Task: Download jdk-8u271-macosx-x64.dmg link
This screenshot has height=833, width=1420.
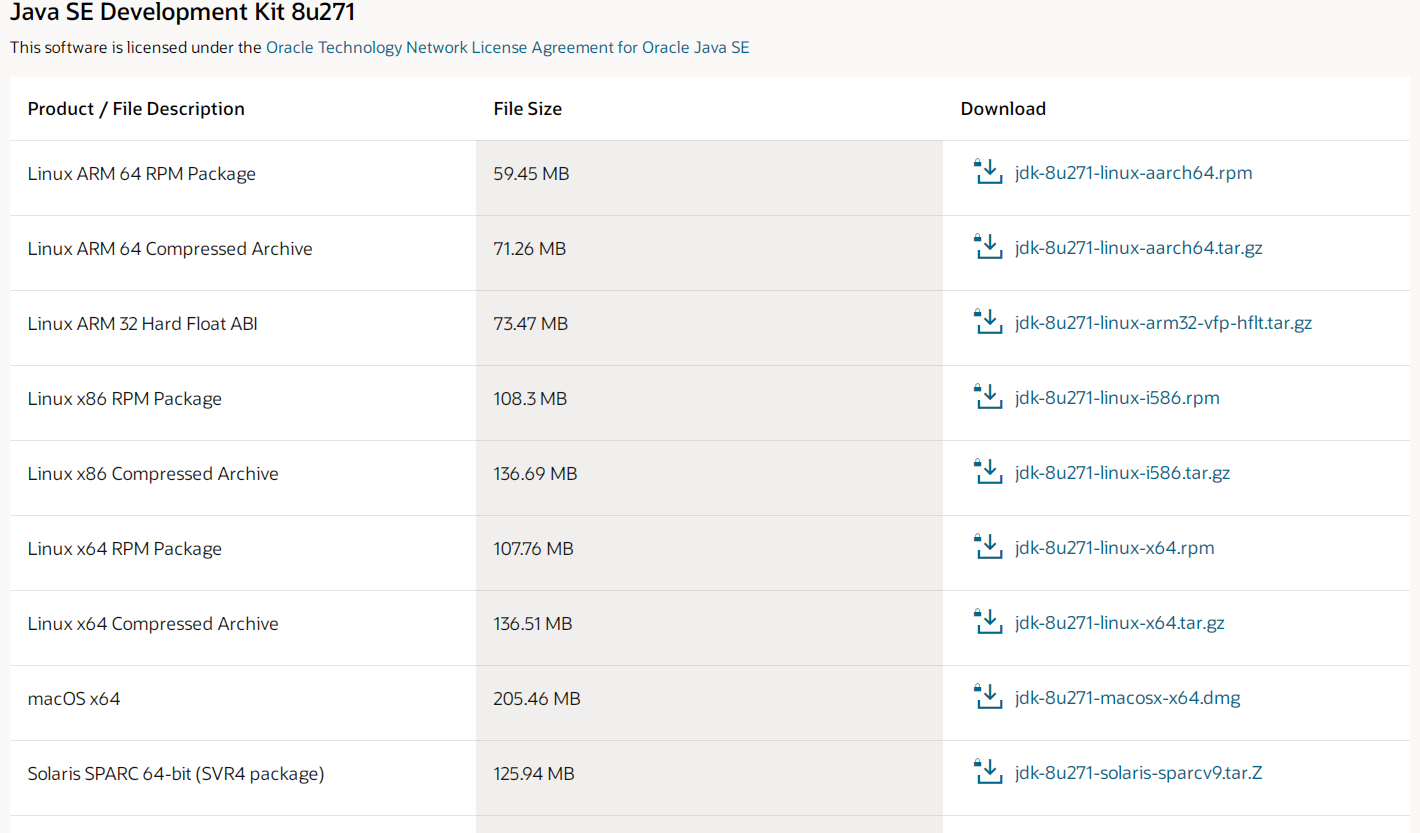Action: 1127,698
